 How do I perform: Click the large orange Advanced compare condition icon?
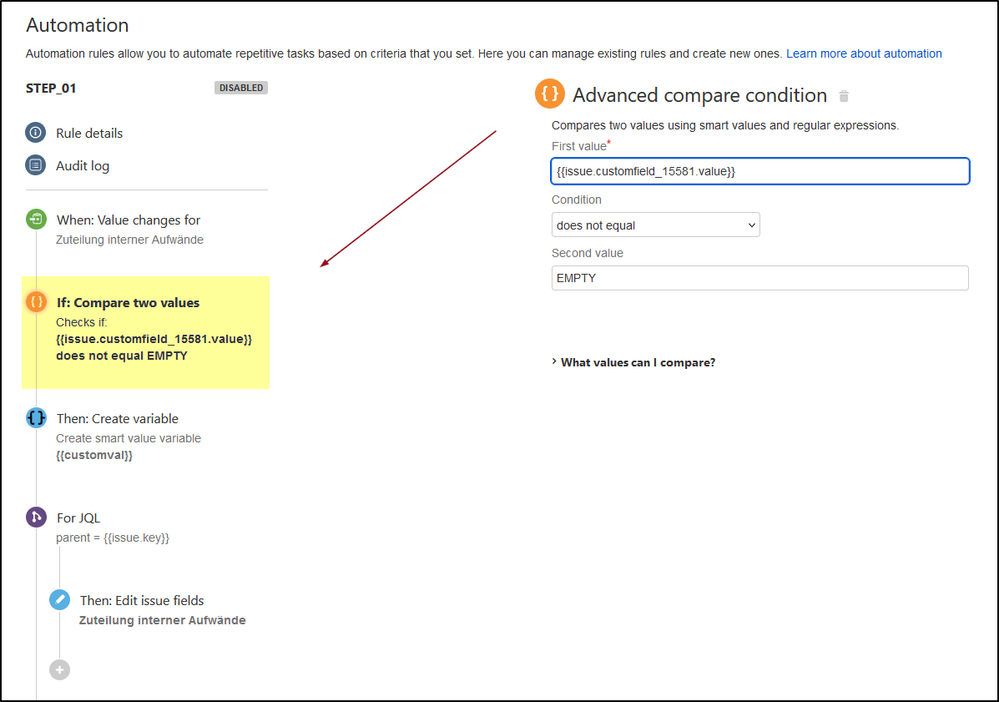549,94
